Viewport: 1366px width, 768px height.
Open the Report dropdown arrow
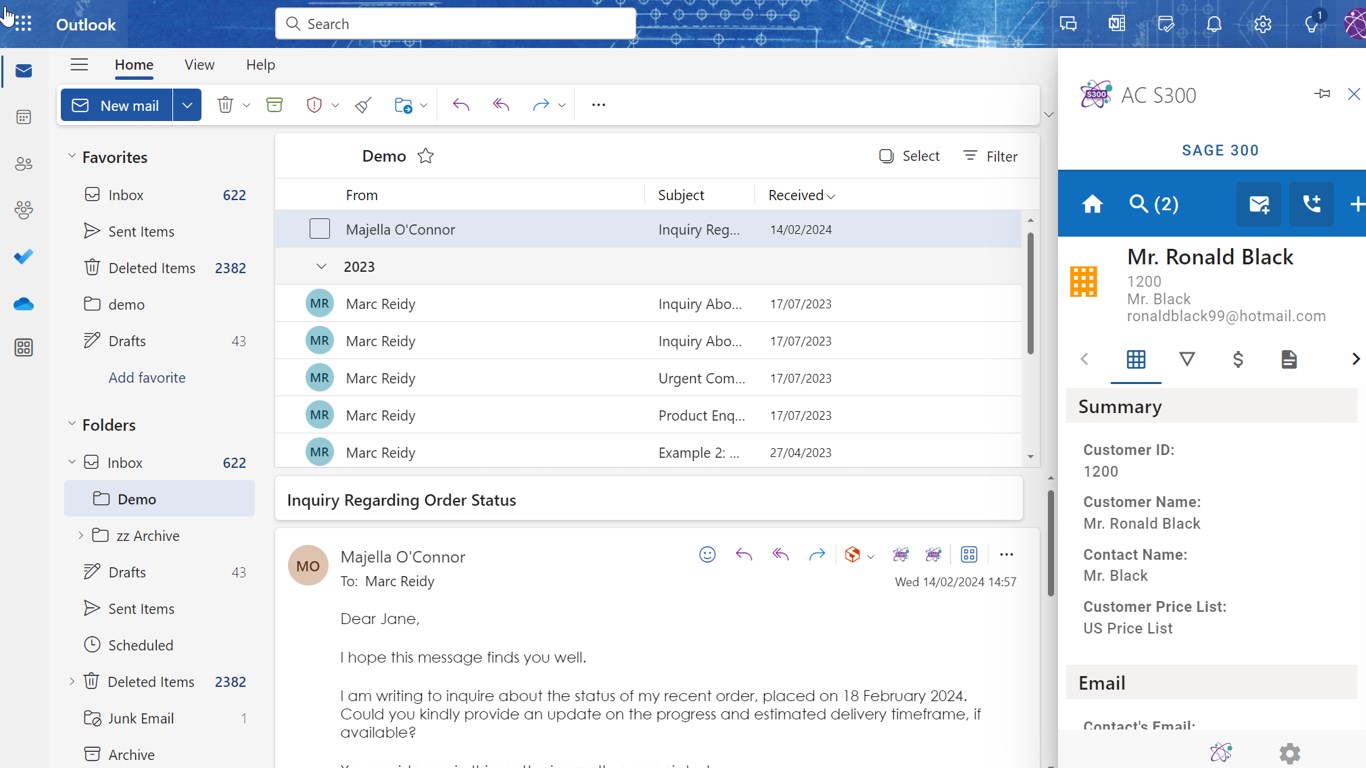click(335, 105)
